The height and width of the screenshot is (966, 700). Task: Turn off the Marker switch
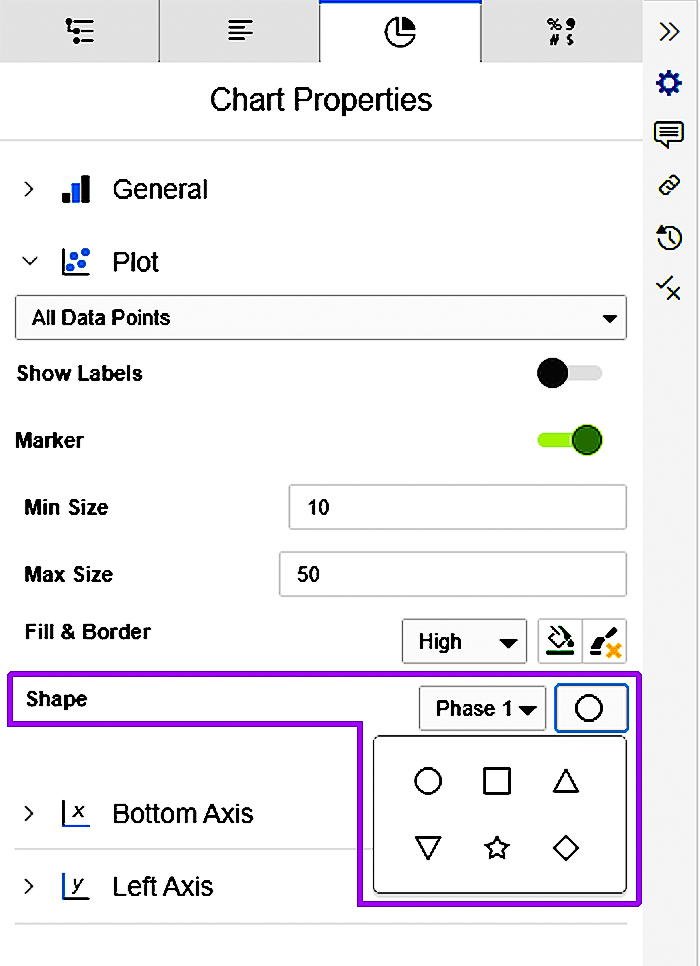point(569,440)
